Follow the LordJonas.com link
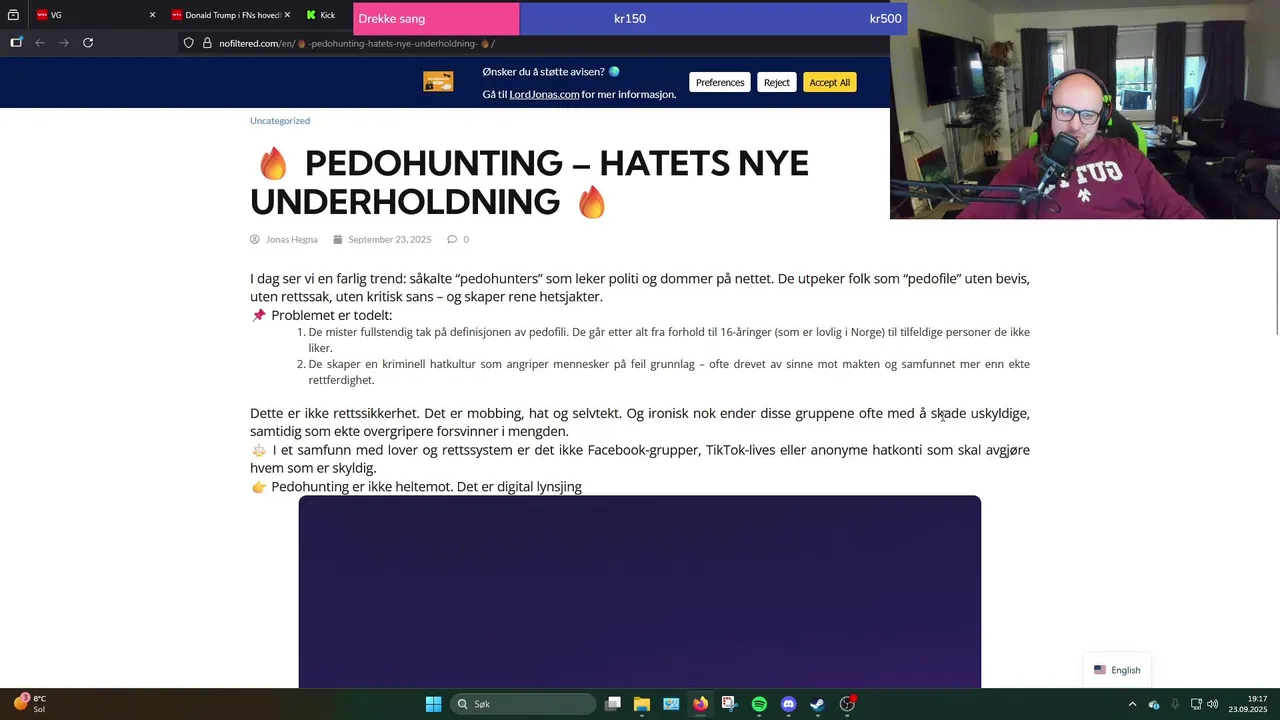Image resolution: width=1280 pixels, height=720 pixels. coord(544,94)
